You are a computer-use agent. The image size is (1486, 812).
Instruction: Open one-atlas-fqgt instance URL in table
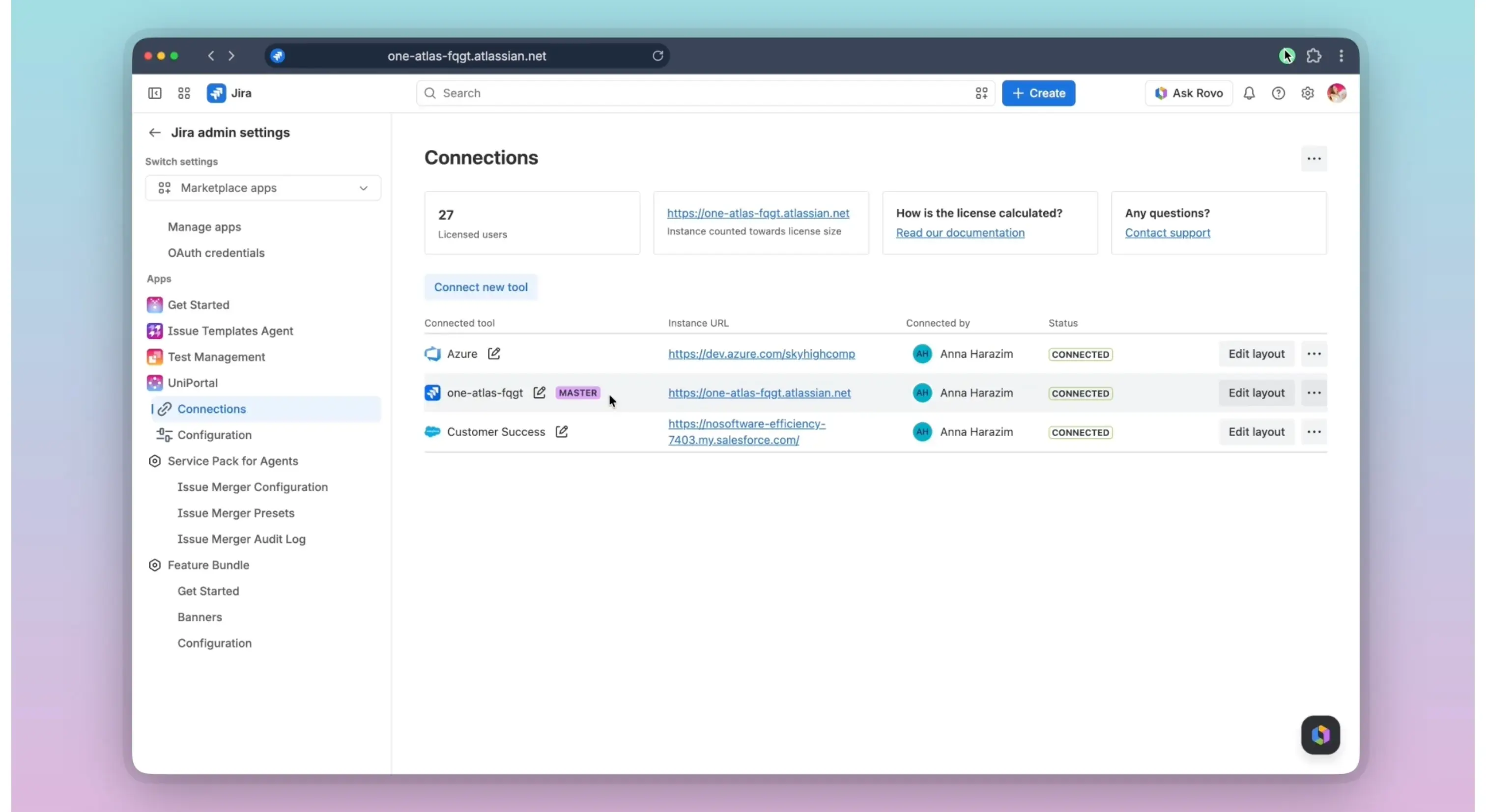[759, 392]
